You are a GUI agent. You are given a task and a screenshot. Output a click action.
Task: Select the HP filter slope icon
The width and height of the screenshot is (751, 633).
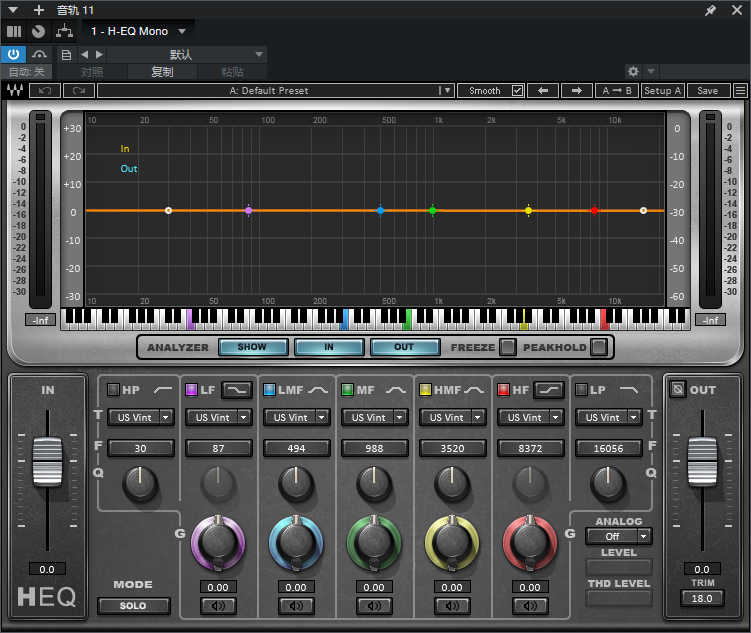coord(163,390)
